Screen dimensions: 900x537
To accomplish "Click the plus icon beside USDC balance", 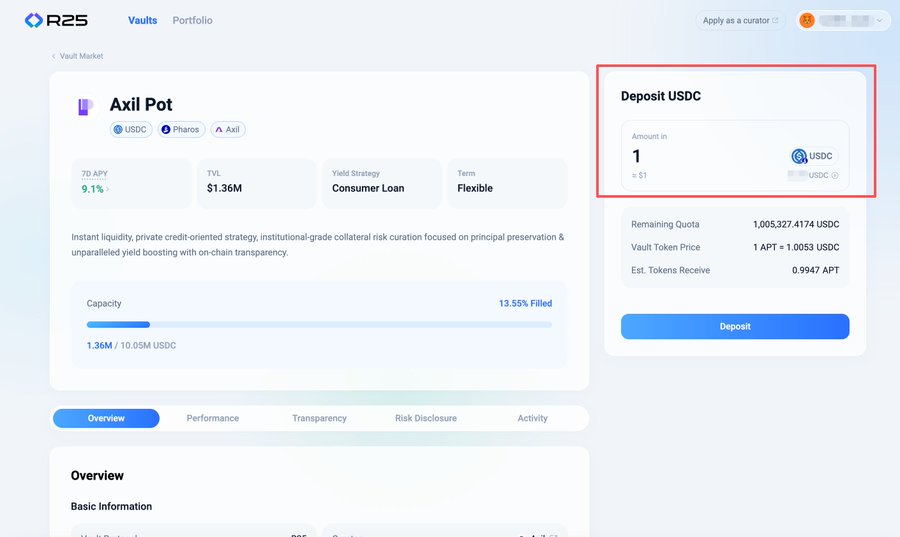I will (x=835, y=176).
